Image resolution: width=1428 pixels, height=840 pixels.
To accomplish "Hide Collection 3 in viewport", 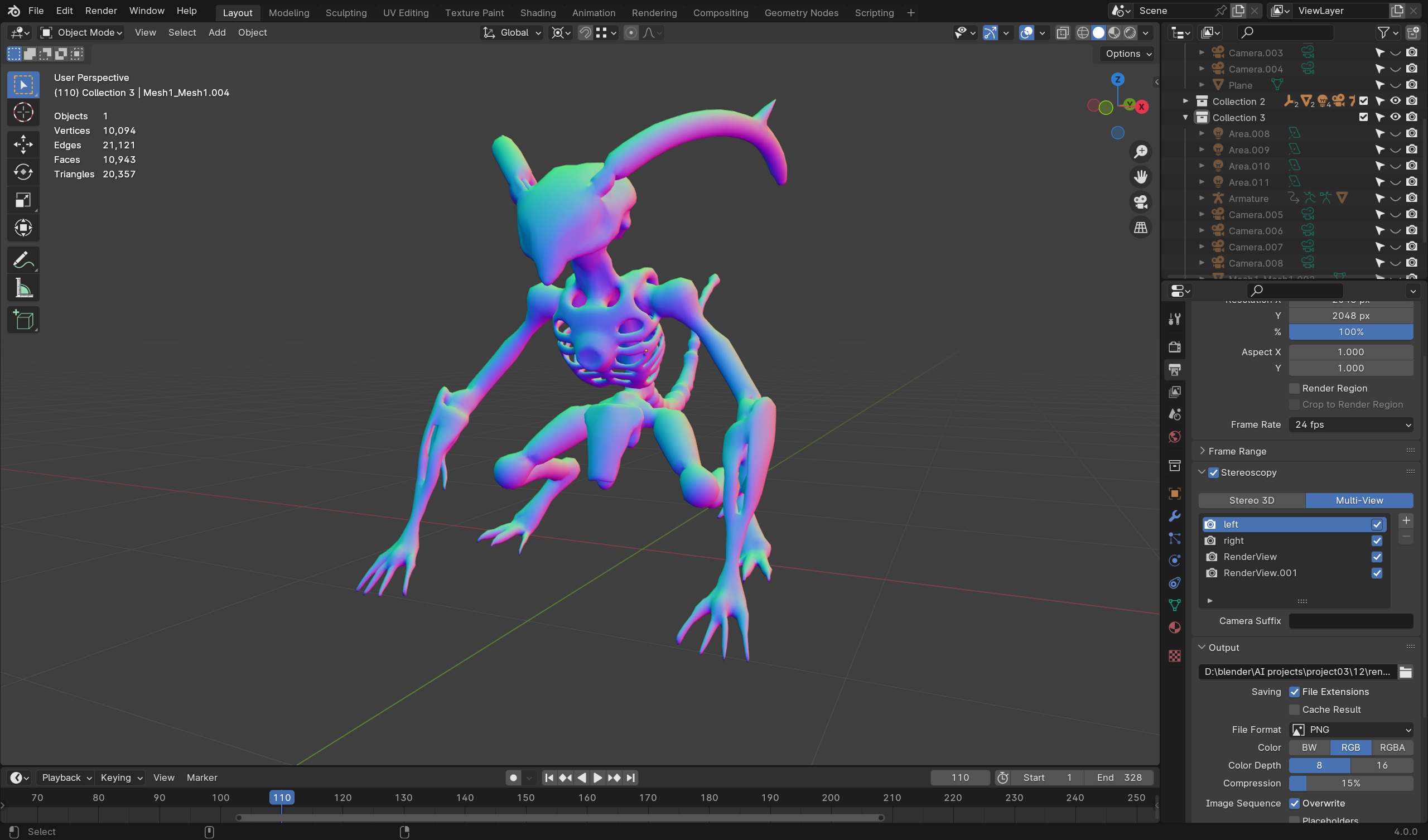I will (1395, 117).
